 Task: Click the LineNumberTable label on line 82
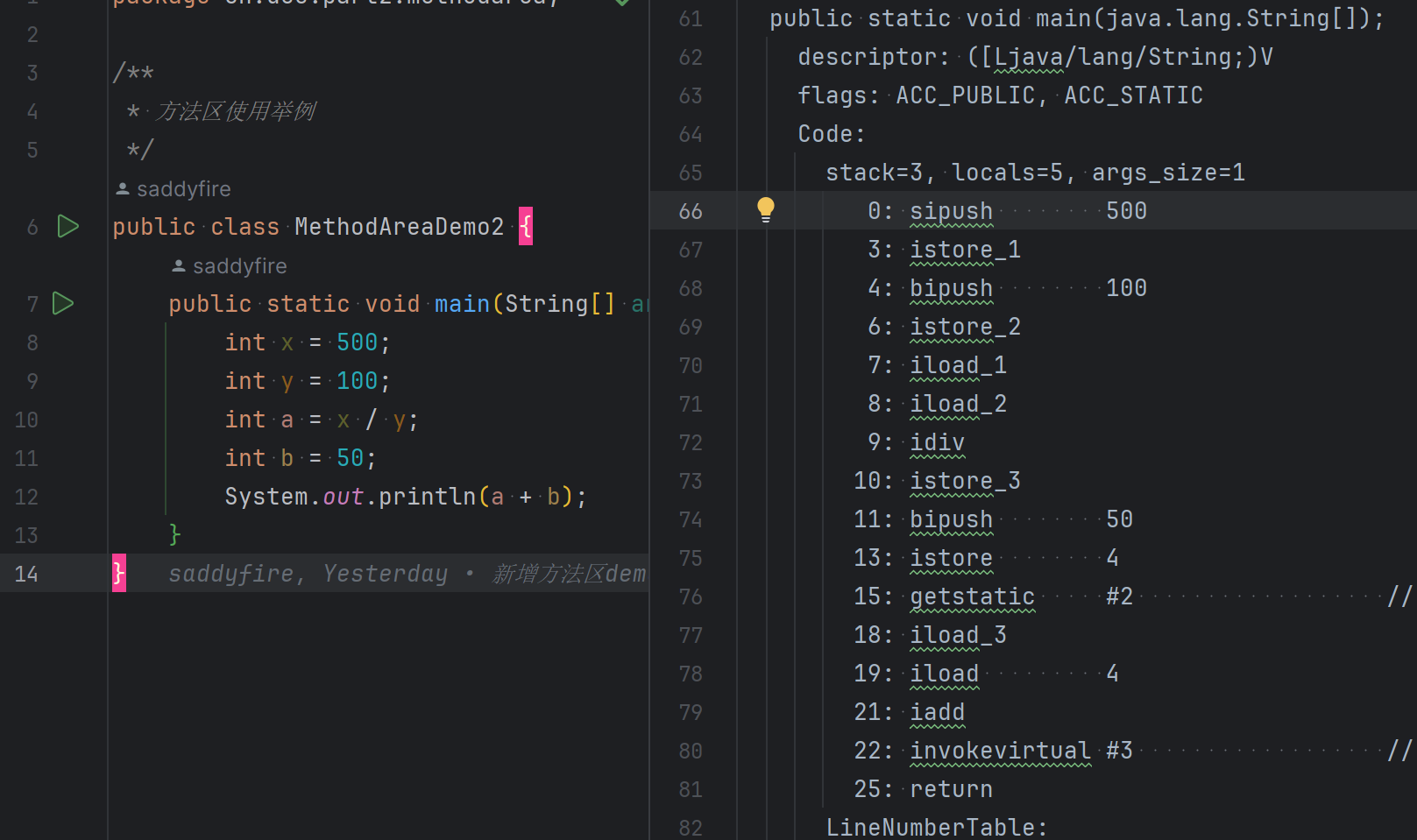click(935, 827)
